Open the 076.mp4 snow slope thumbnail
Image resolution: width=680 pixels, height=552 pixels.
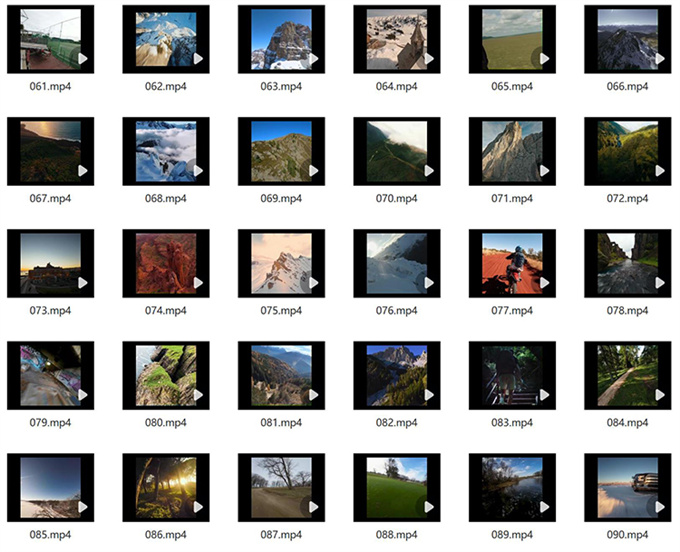[397, 263]
